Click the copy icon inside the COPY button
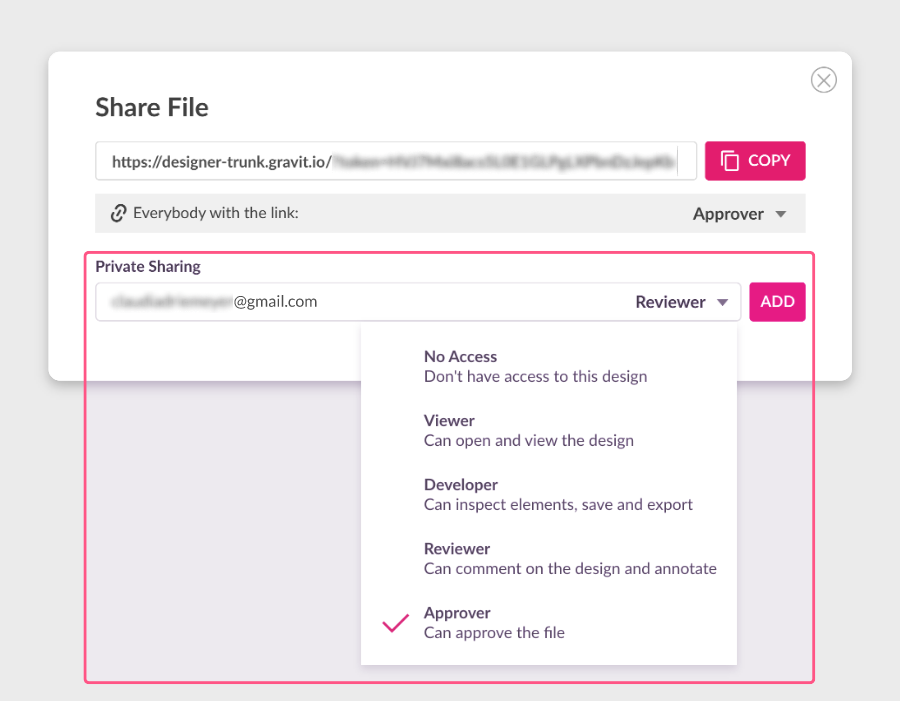 coord(730,161)
